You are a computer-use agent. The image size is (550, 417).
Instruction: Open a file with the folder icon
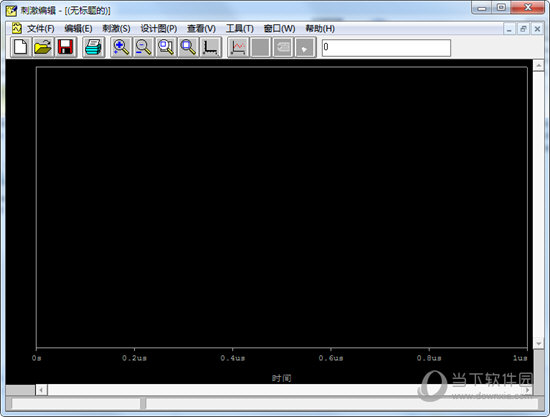pos(43,47)
